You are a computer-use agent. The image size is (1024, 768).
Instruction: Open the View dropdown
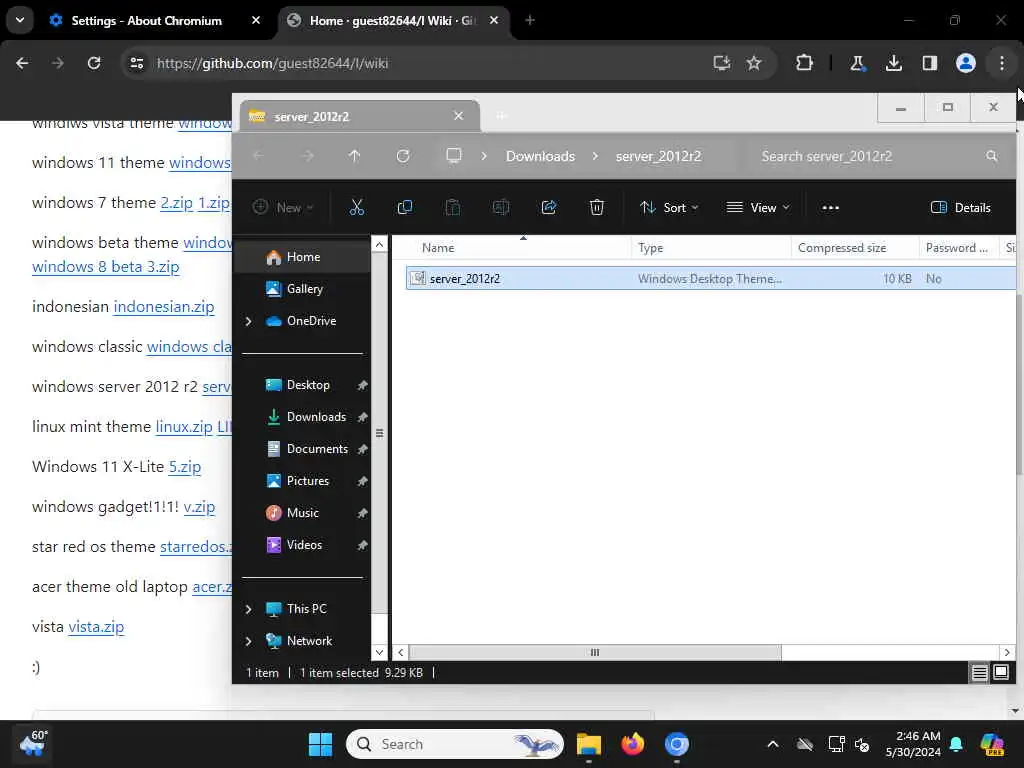[x=758, y=208]
